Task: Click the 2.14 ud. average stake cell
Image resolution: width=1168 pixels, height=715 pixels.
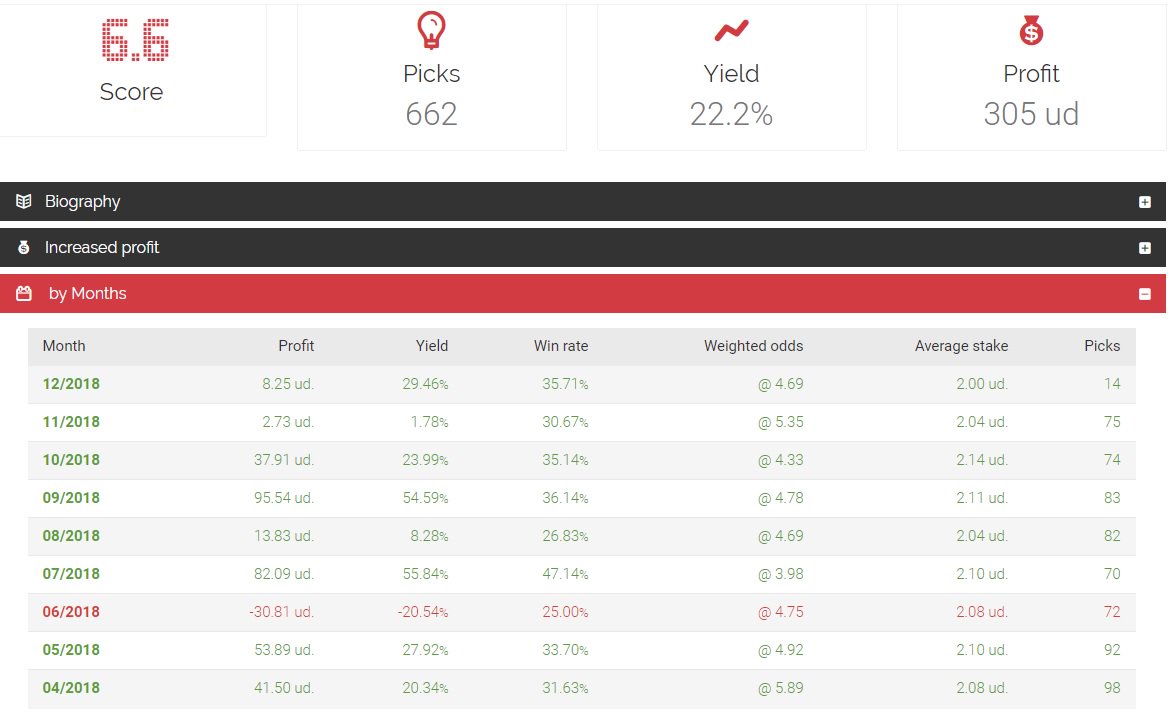Action: pyautogui.click(x=983, y=460)
